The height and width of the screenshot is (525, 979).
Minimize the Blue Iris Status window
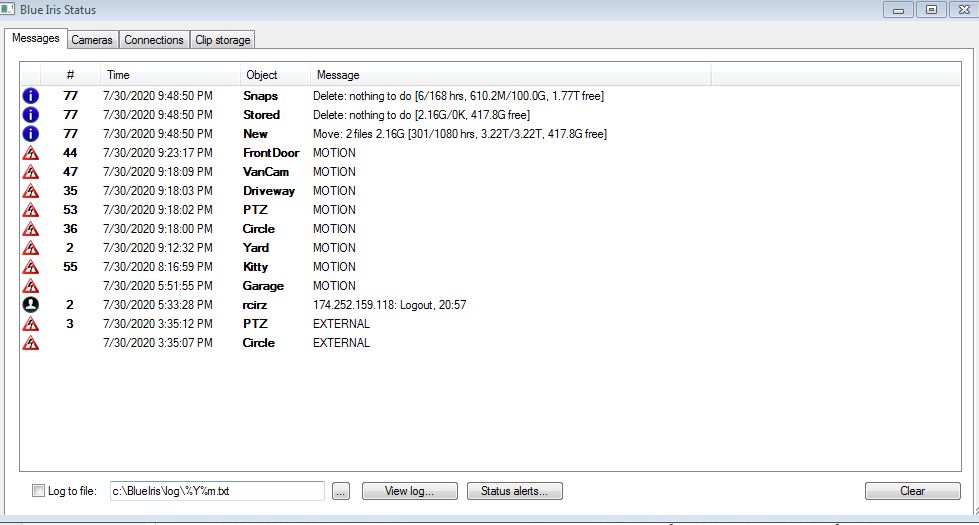click(x=898, y=10)
